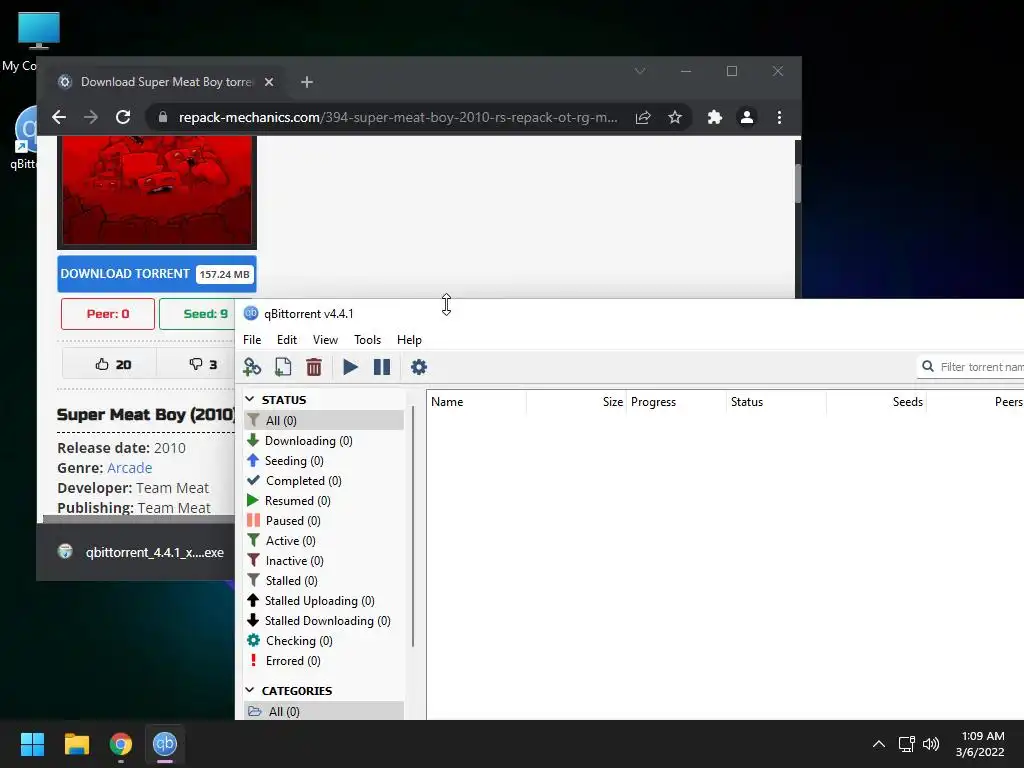The width and height of the screenshot is (1024, 768).
Task: Click the thumbs up like icon
Action: (x=102, y=364)
